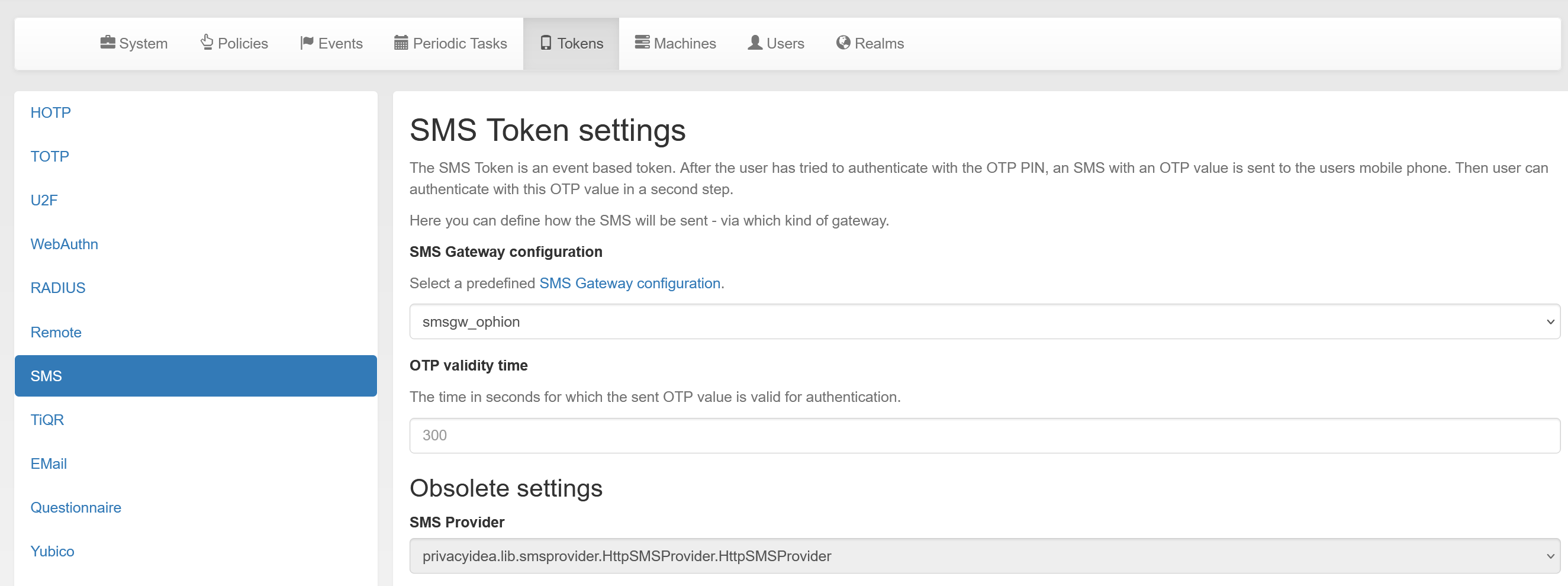Viewport: 1568px width, 586px height.
Task: Click the Events flag icon
Action: [307, 43]
